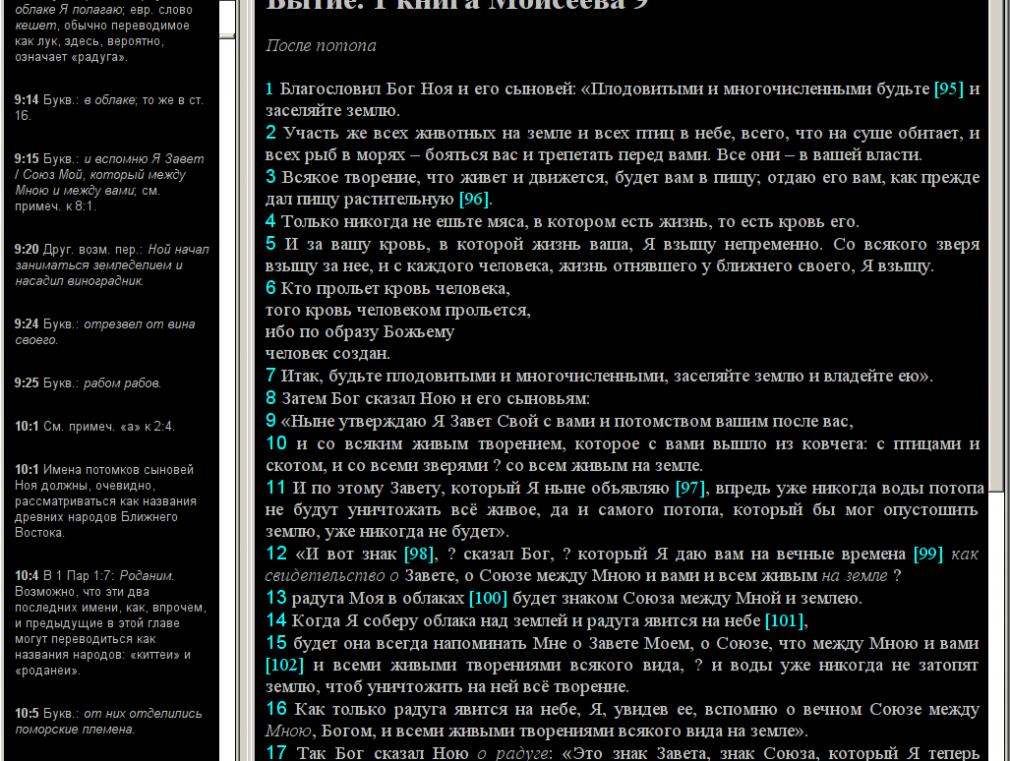Image resolution: width=1010 pixels, height=761 pixels.
Task: Click footnote 10:1 about Имена потомков сыновей Ноя
Action: (x=106, y=501)
